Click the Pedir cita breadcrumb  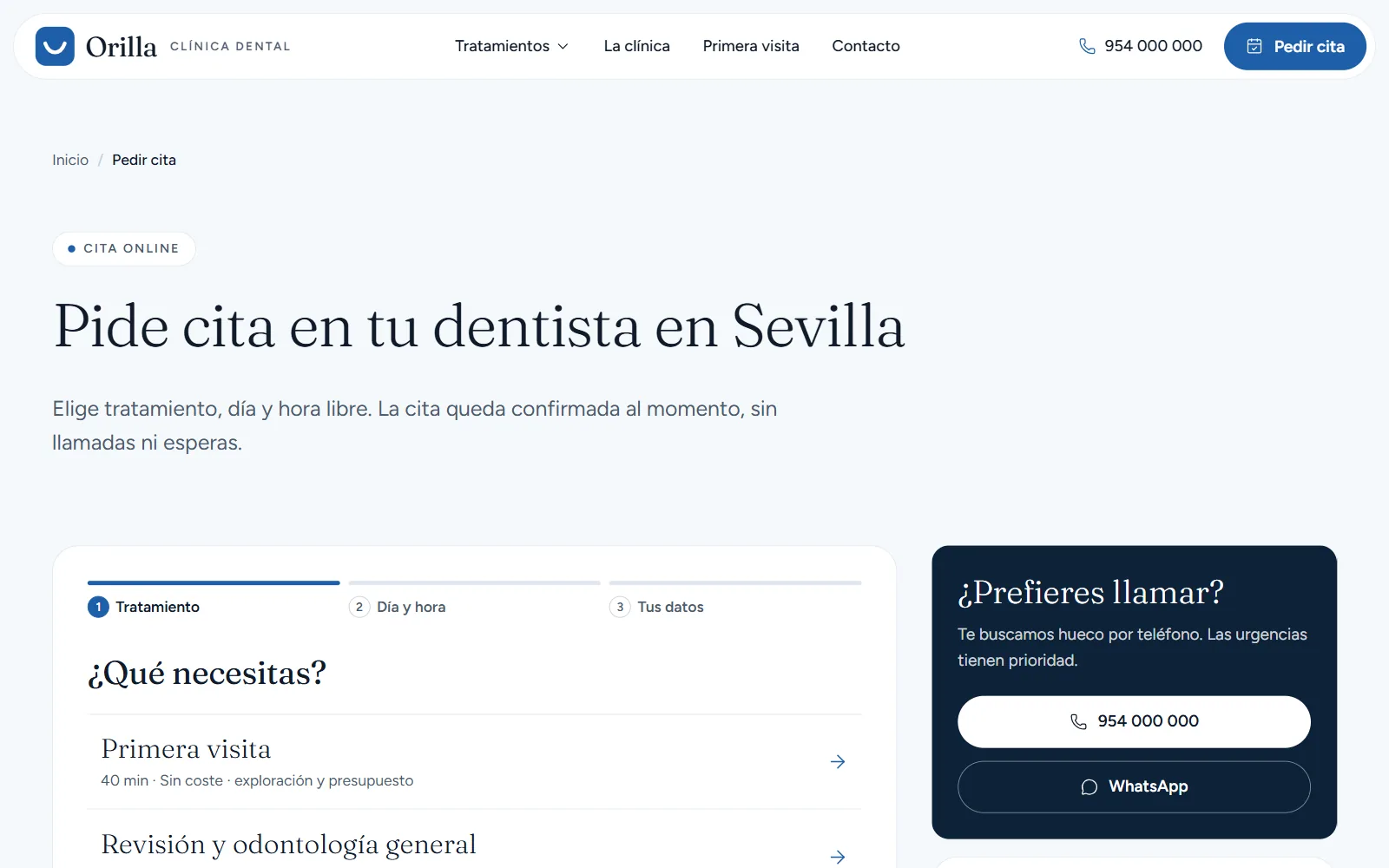click(x=144, y=160)
